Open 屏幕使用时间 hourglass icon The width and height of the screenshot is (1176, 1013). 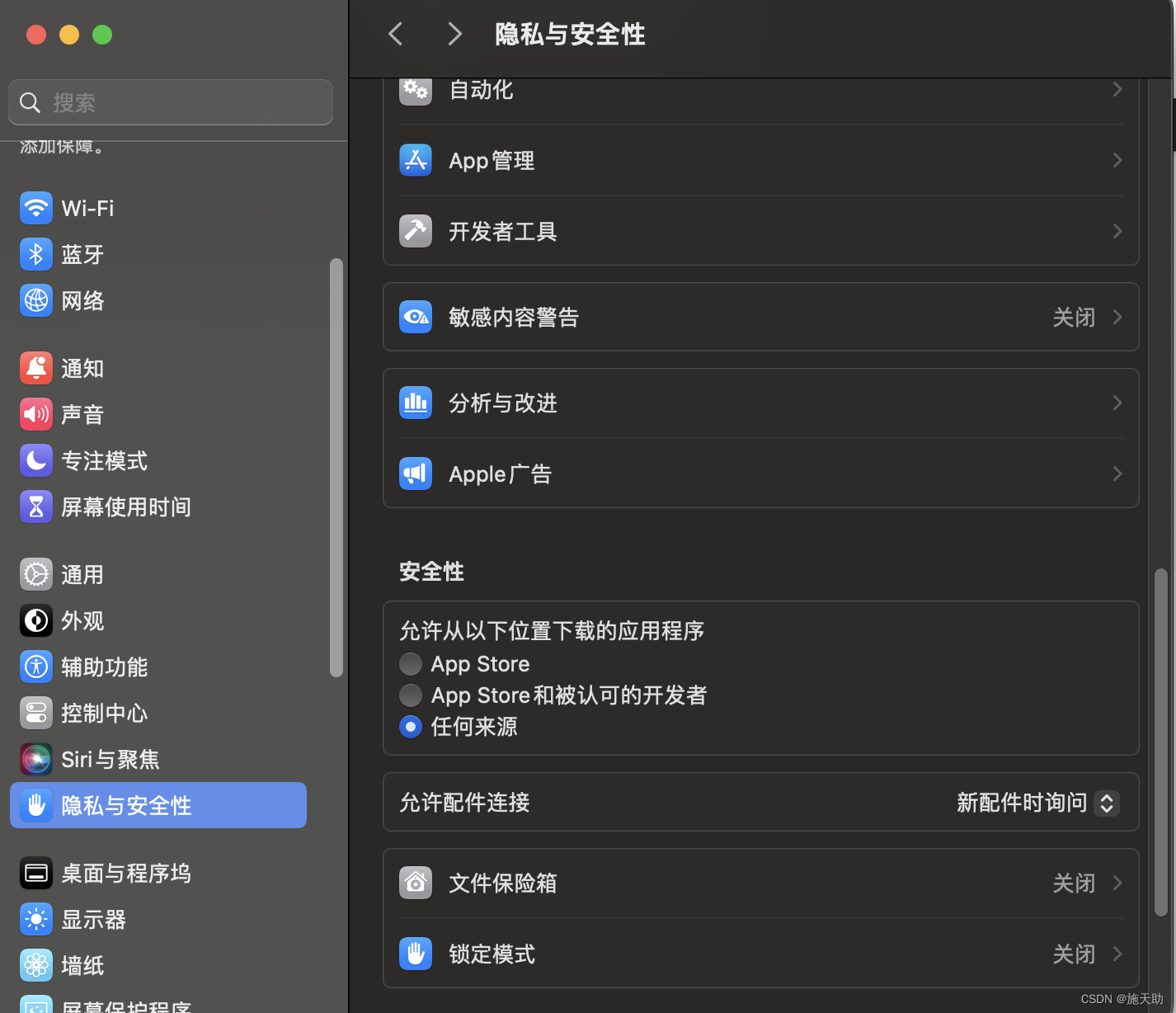tap(36, 506)
